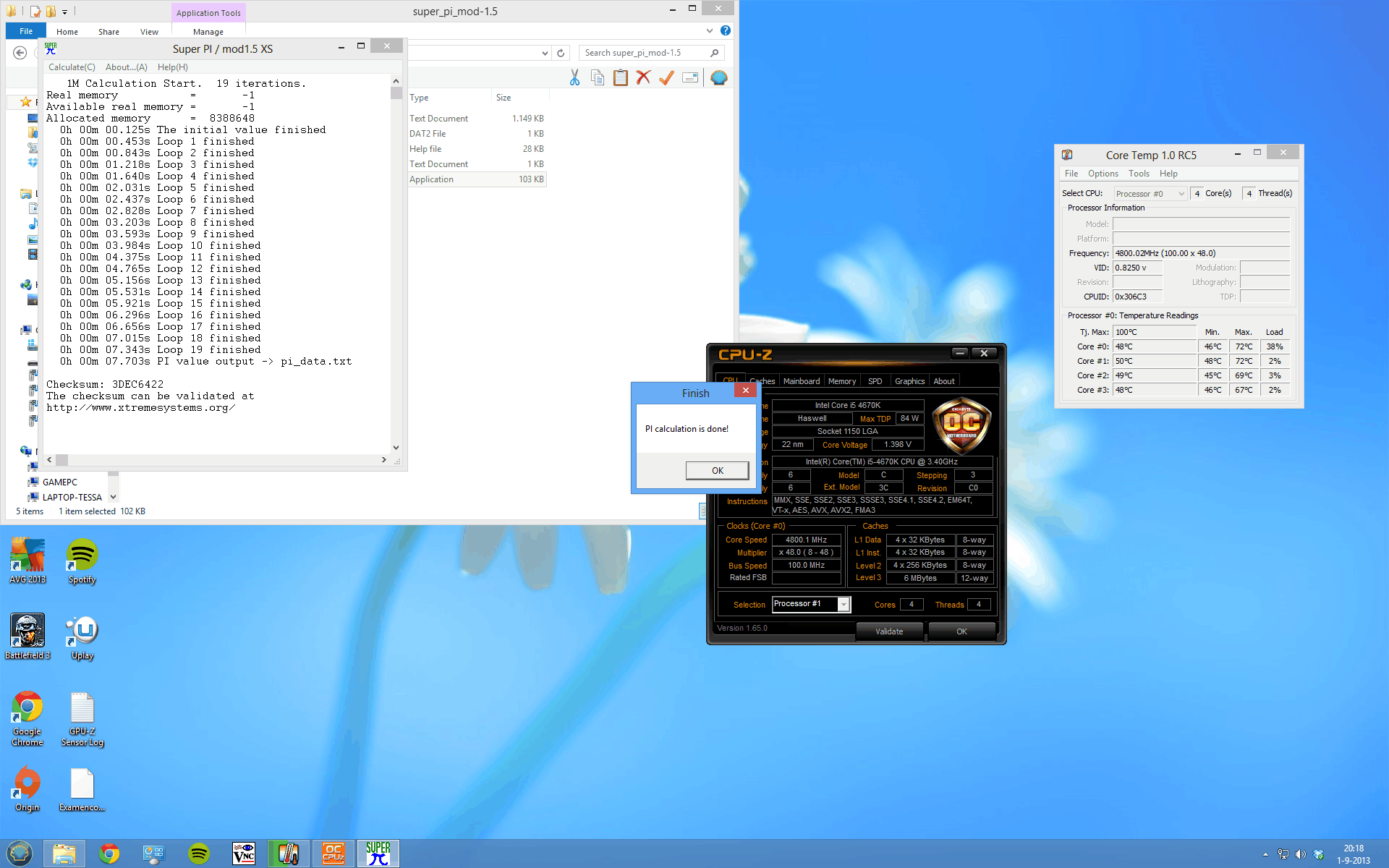
Task: Click the orange checkmark toolbar icon
Action: [x=666, y=77]
